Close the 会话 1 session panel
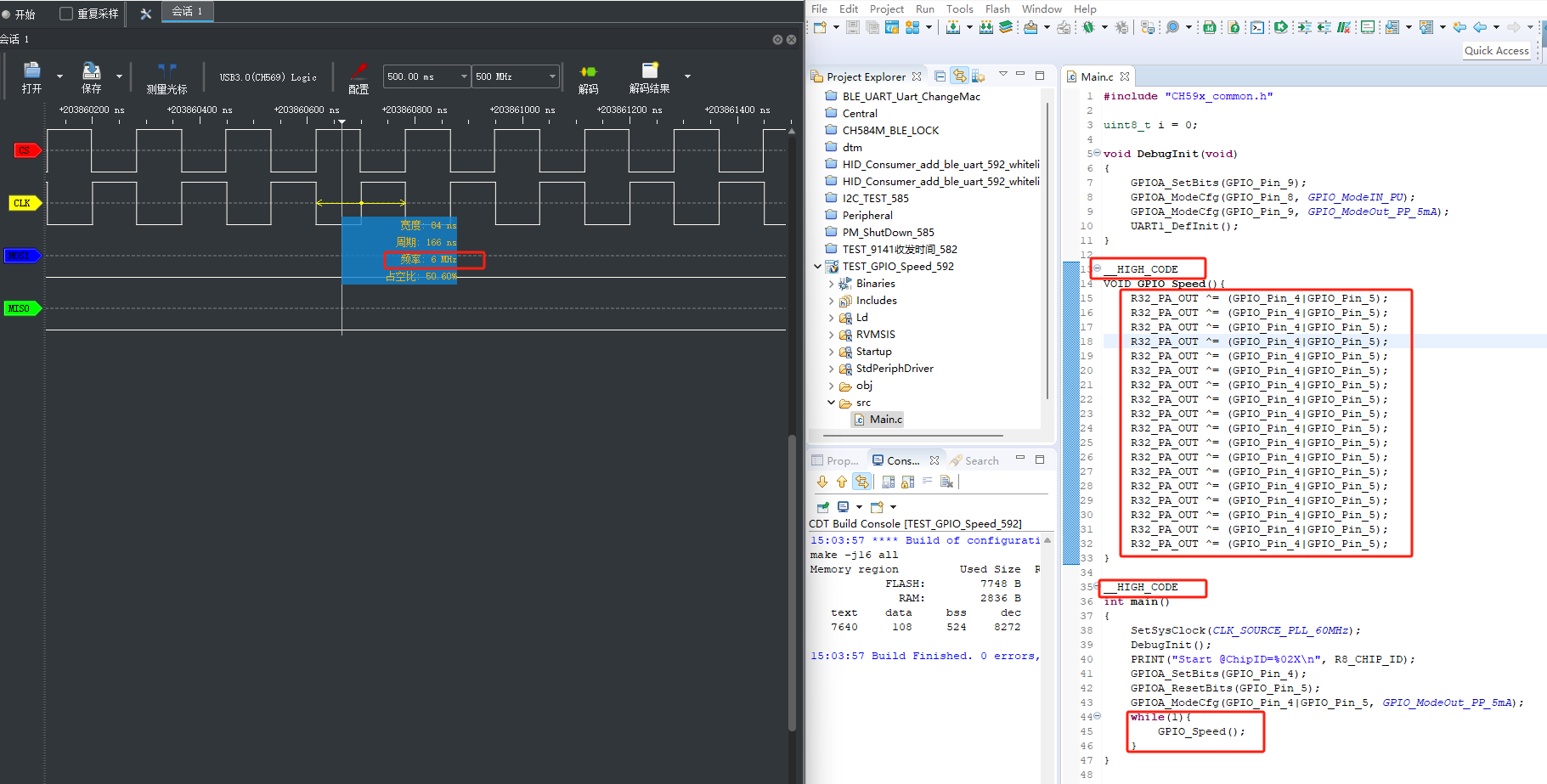Image resolution: width=1547 pixels, height=784 pixels. 791,40
